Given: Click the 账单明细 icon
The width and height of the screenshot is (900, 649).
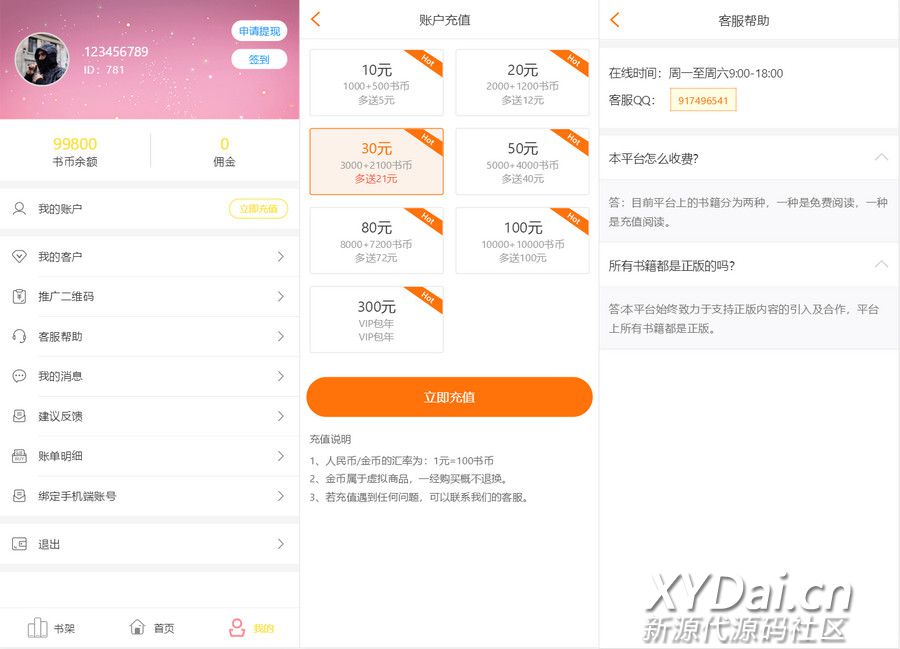Looking at the screenshot, I should tap(20, 456).
